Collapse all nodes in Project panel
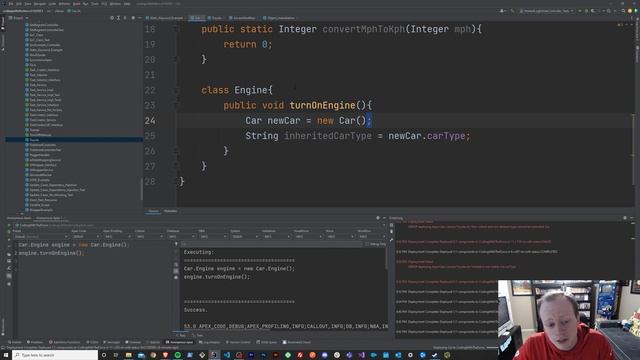The image size is (640, 360). pos(125,18)
